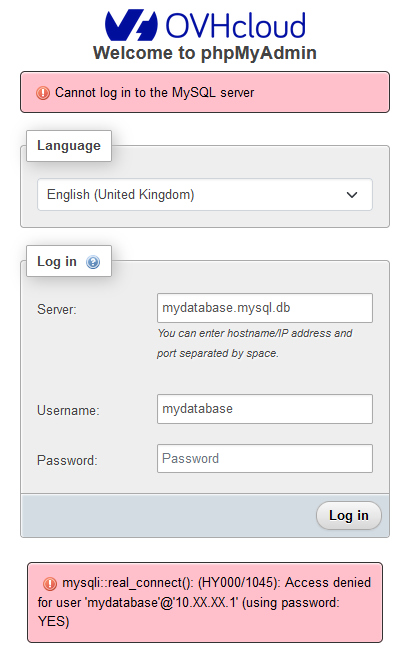
Task: Open the Log in help icon
Action: click(x=93, y=262)
